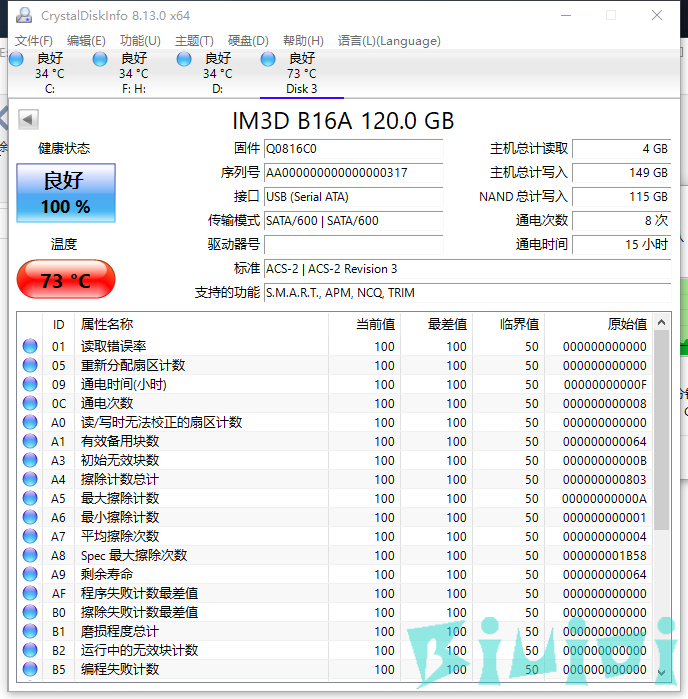This screenshot has height=699, width=688.
Task: Click the disk title IM3D B16A 120.0 GB
Action: click(x=343, y=121)
